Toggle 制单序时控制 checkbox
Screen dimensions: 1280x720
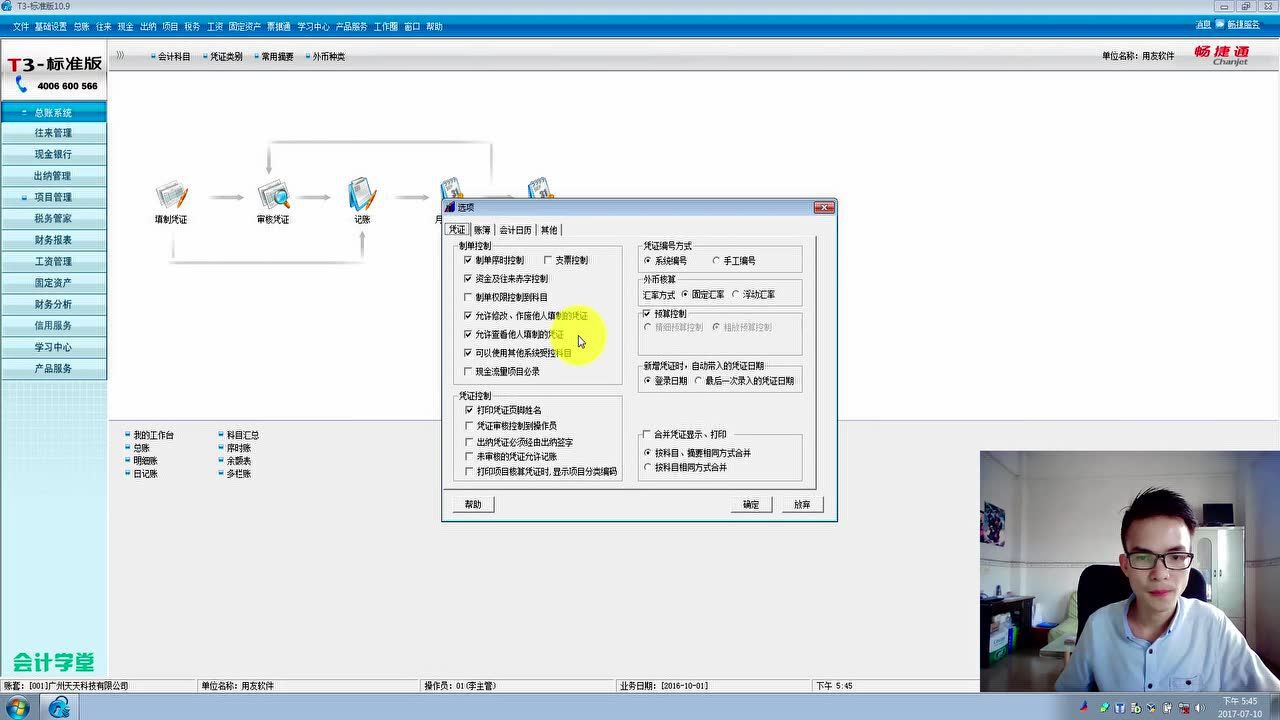468,260
